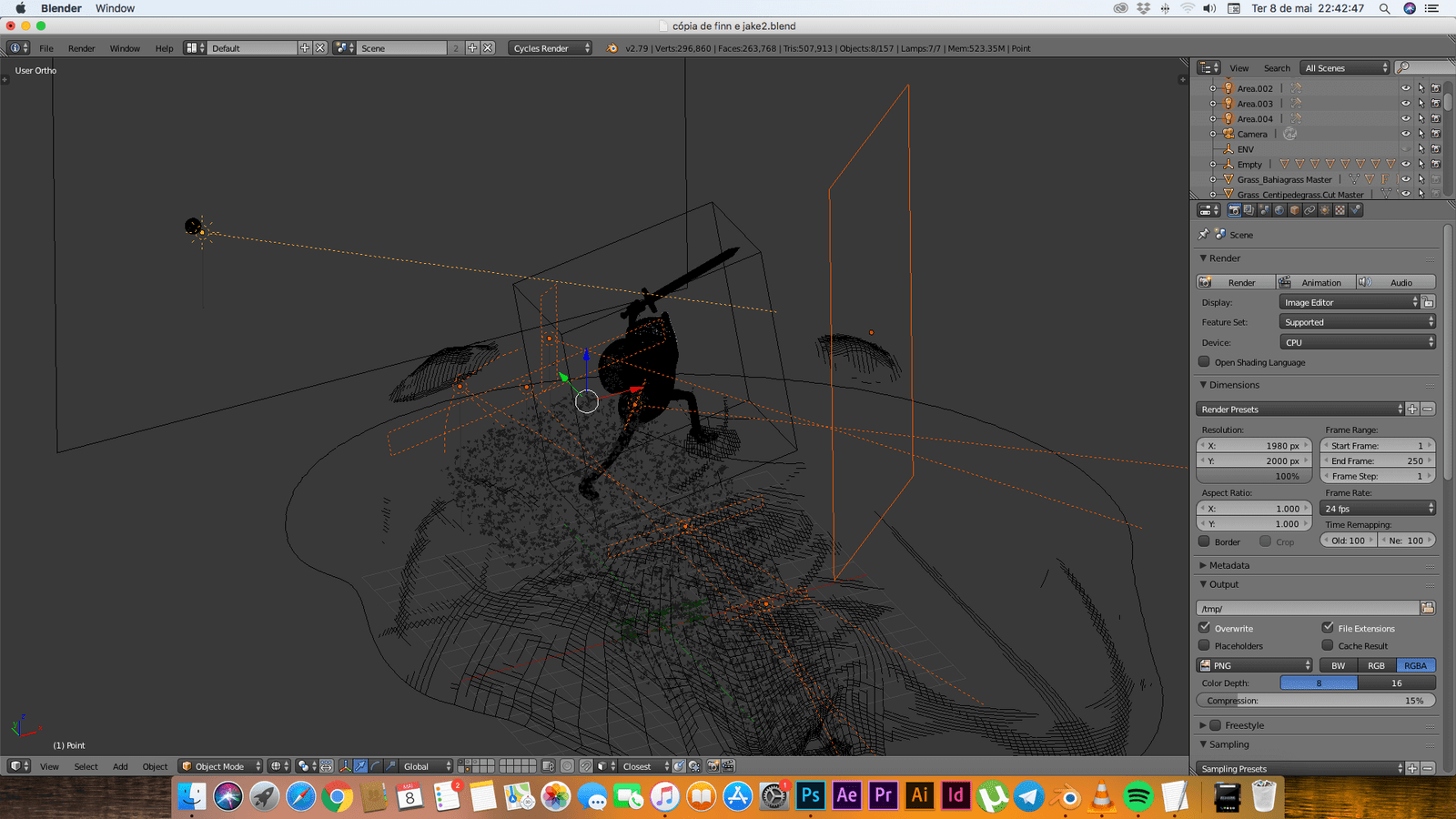Click the Object properties cube icon
The image size is (1456, 819).
coord(1294,210)
